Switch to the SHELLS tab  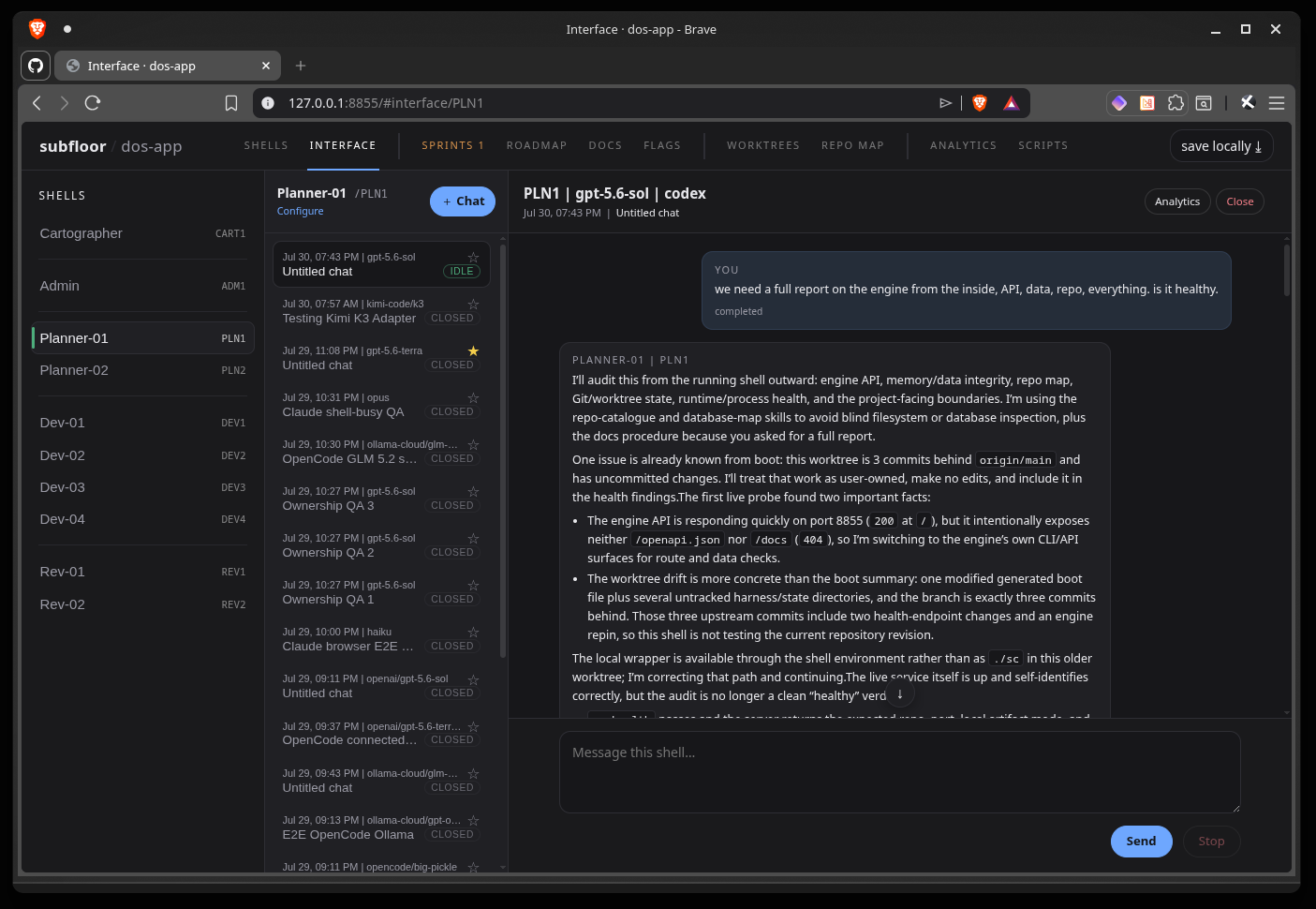tap(266, 145)
